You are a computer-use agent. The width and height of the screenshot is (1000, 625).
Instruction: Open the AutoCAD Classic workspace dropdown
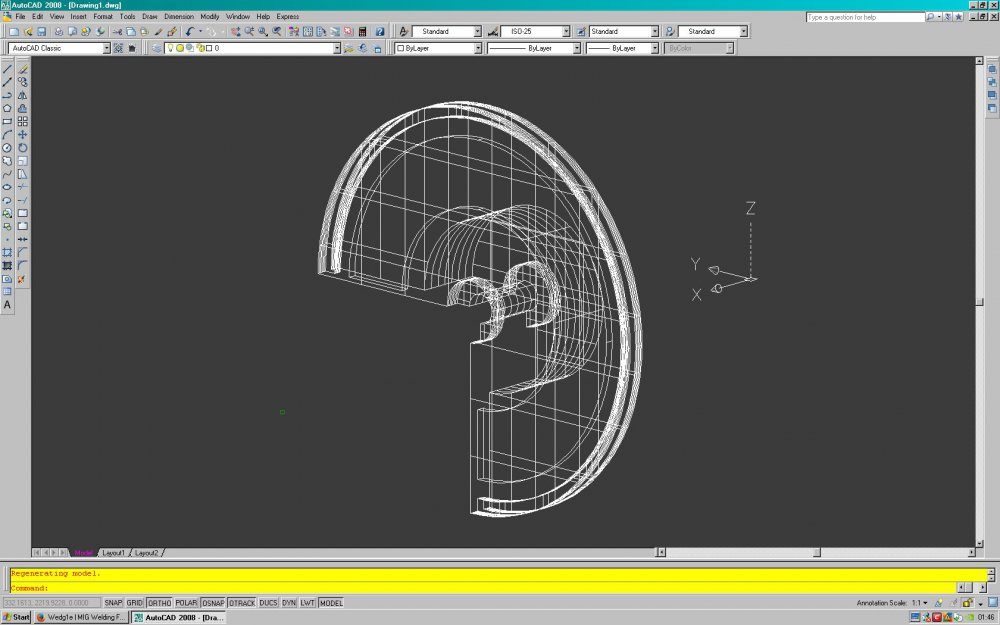coord(105,48)
